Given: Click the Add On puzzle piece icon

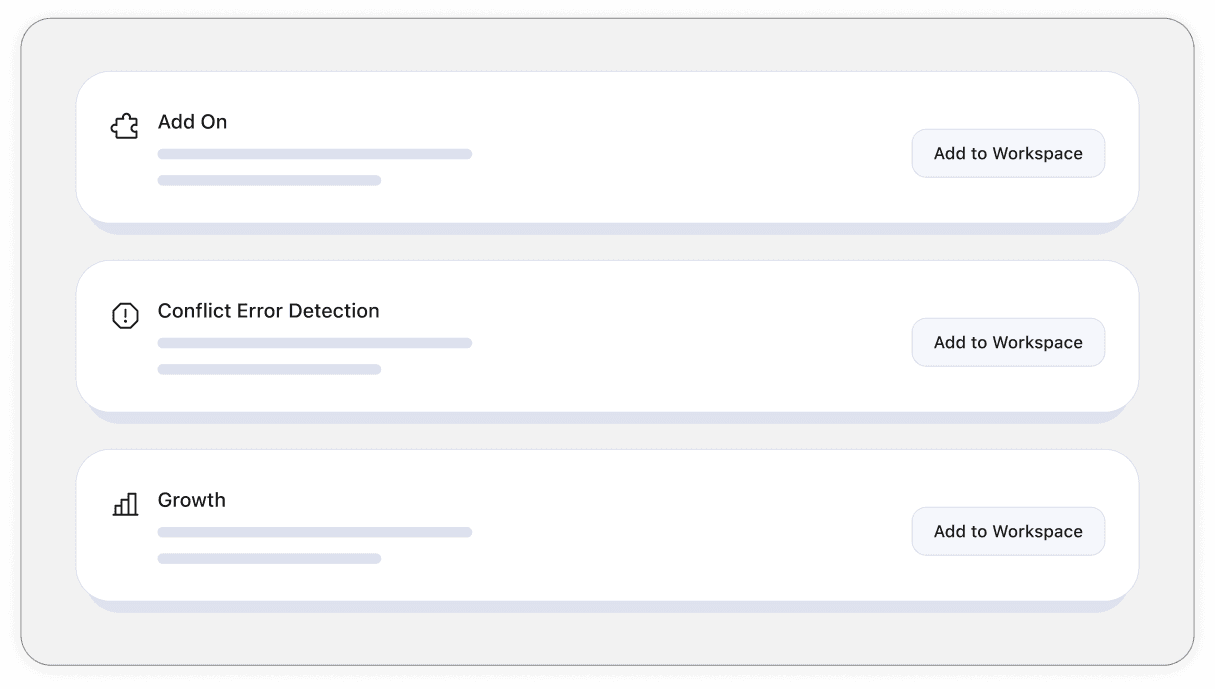Looking at the screenshot, I should [x=124, y=126].
